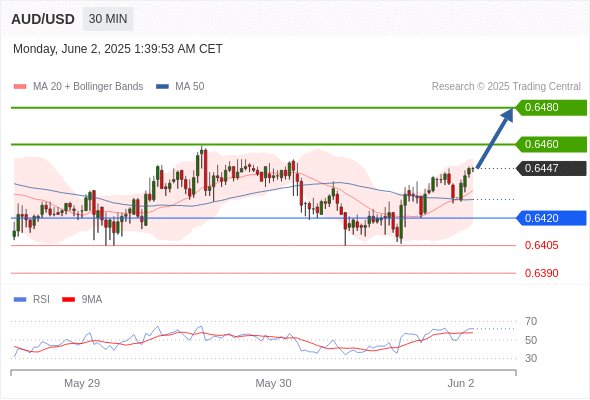Click the Jun 2 date axis label
This screenshot has height=400, width=590.
pos(461,383)
